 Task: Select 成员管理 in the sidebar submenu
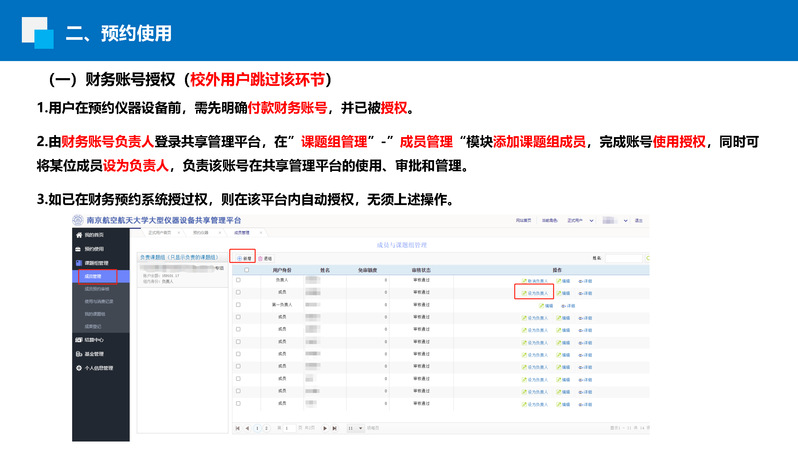coord(94,276)
